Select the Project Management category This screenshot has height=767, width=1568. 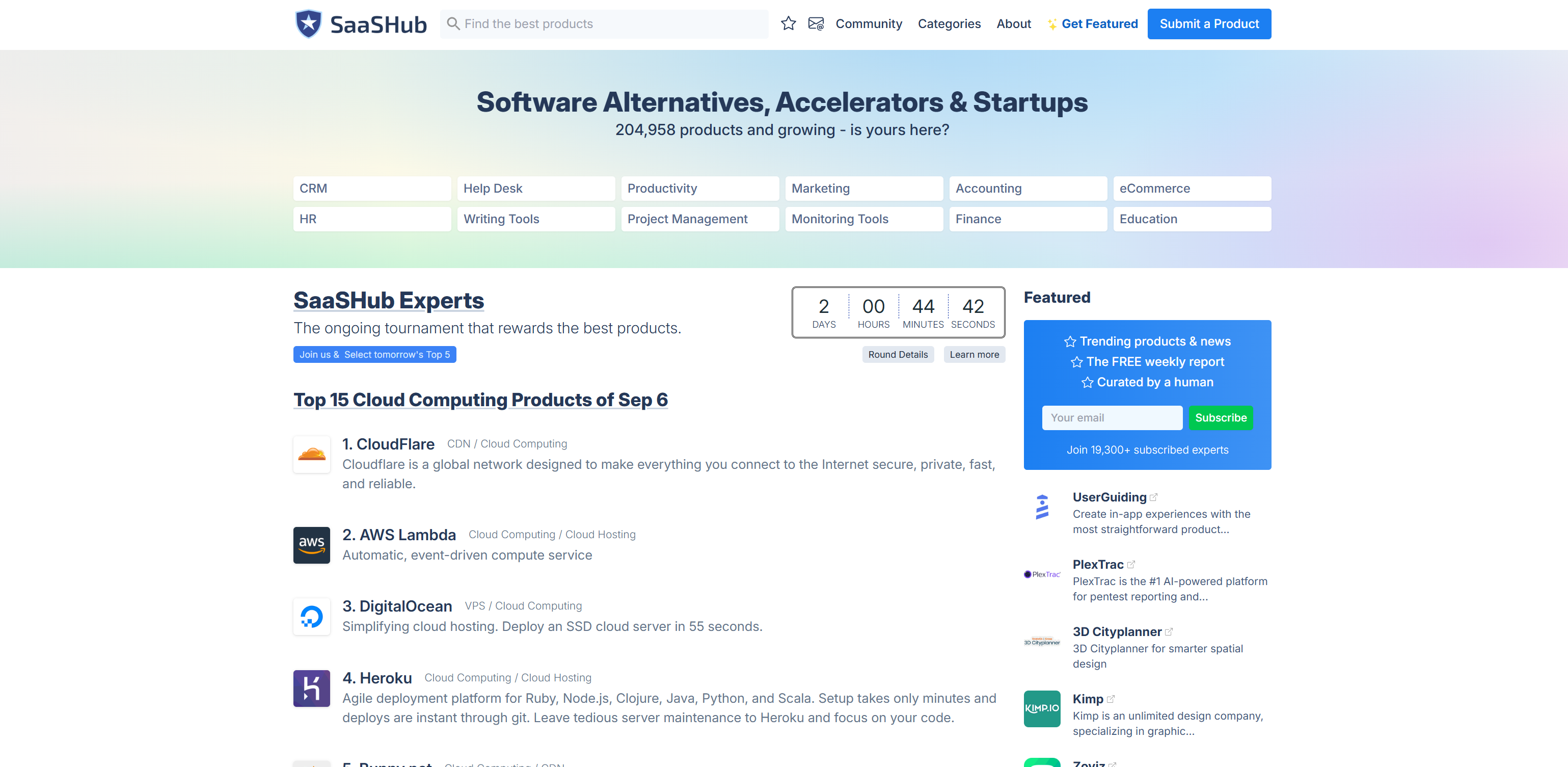coord(700,219)
